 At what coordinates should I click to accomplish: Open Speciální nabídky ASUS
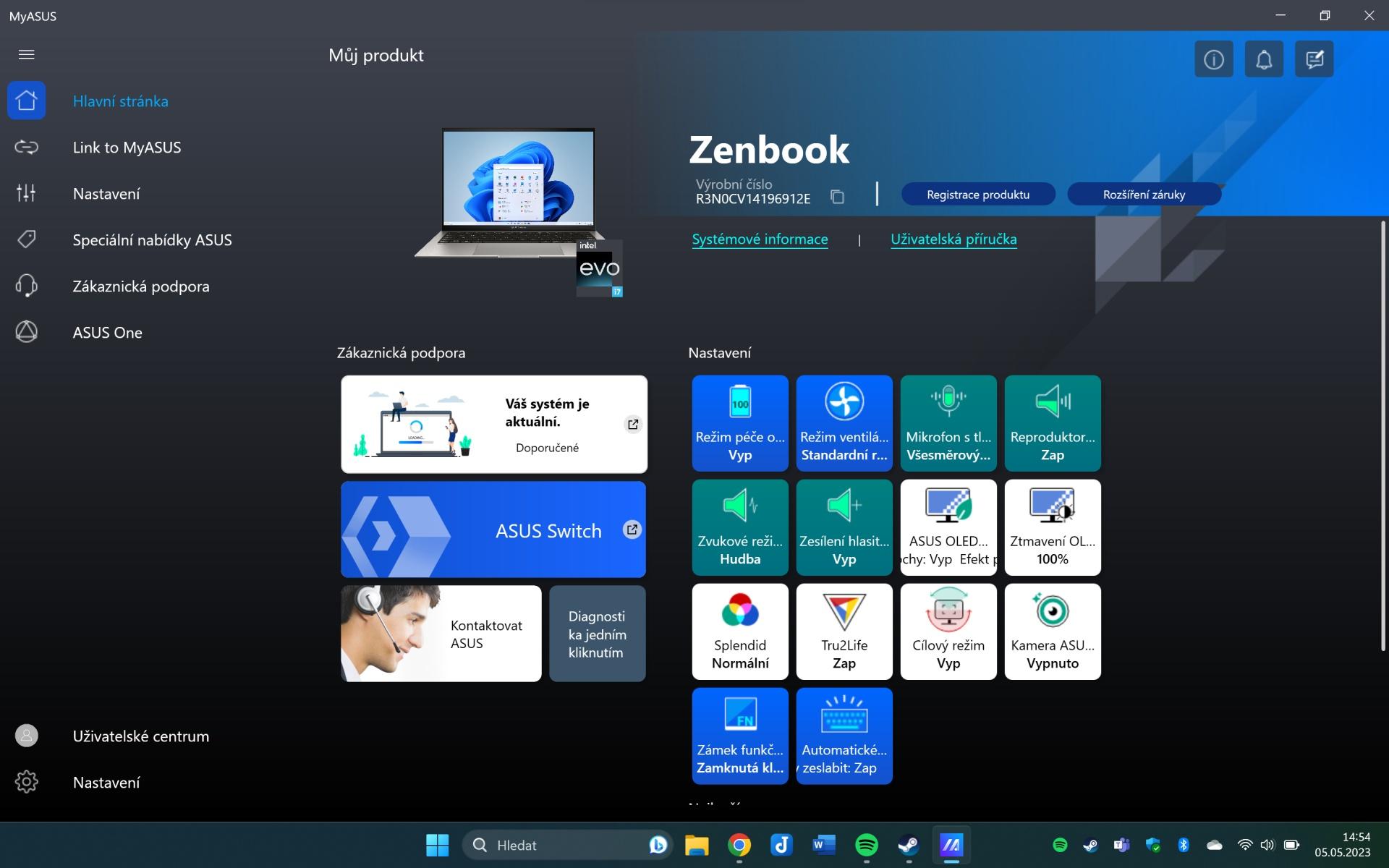[x=152, y=240]
